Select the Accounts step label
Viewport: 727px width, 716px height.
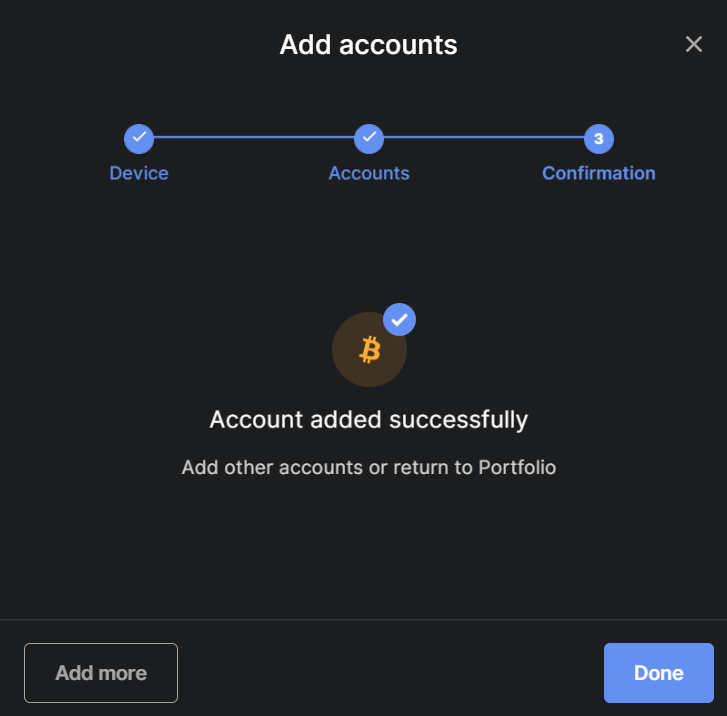(369, 173)
